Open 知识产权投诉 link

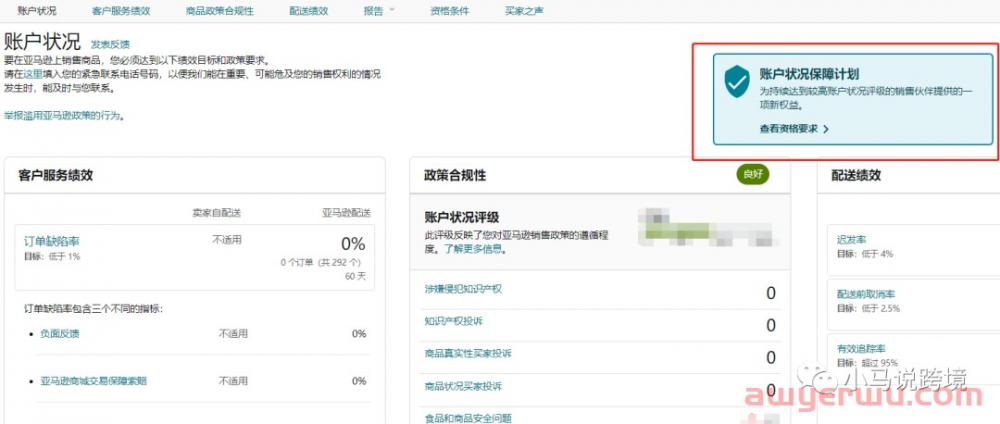point(453,321)
